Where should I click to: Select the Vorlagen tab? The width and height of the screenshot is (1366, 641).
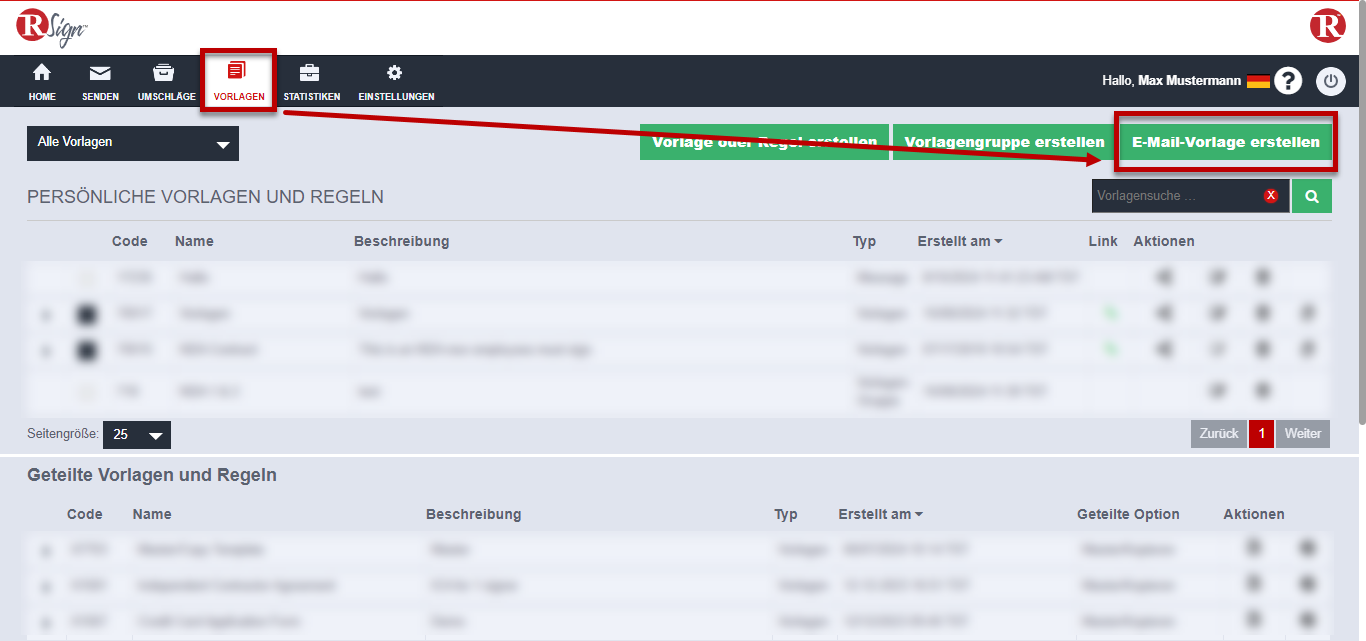coord(238,82)
